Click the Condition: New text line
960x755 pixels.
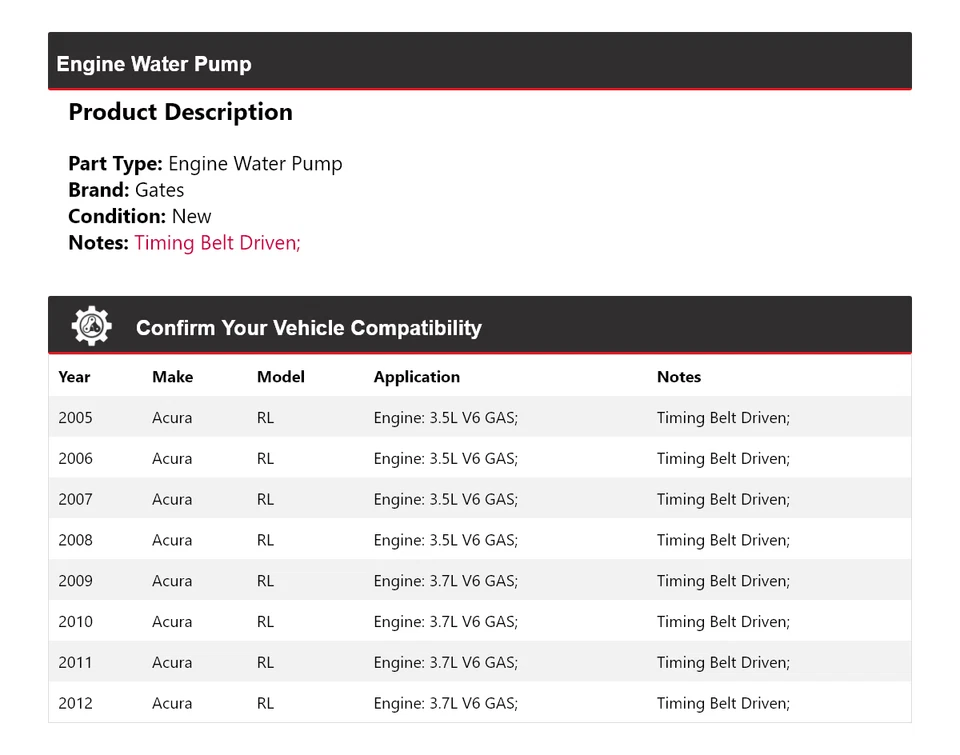coord(140,216)
